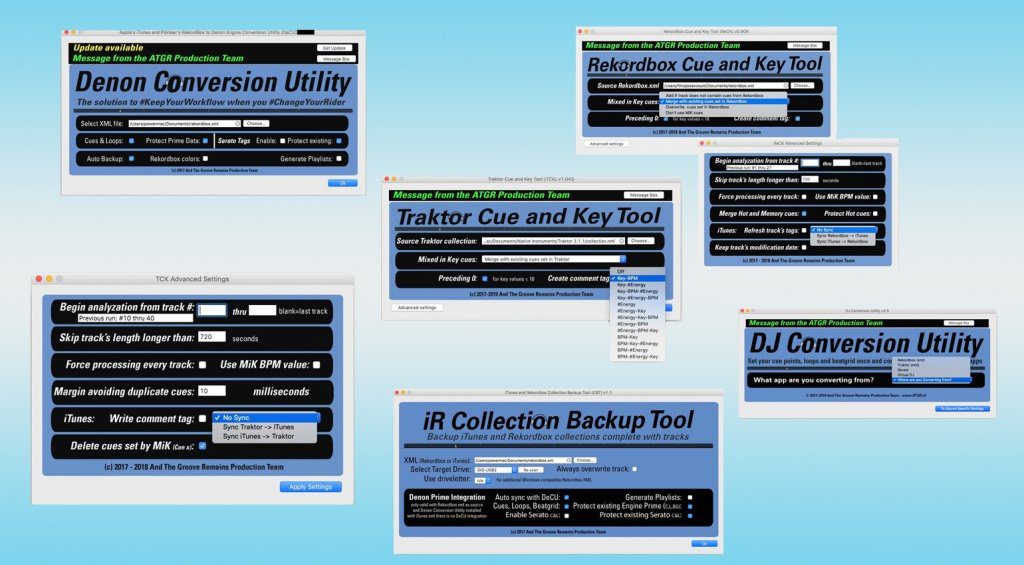Clear the XML path in Denon Conversion Utility
The image size is (1024, 565).
click(238, 123)
